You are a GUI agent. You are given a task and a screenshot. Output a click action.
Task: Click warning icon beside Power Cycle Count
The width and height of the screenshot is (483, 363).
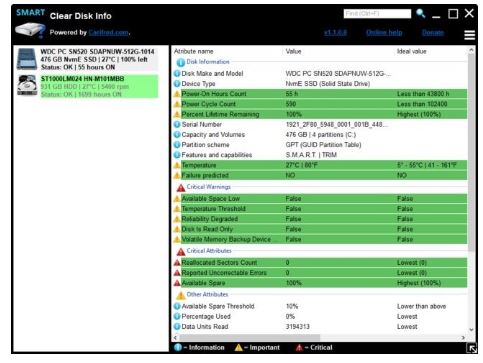coord(177,104)
